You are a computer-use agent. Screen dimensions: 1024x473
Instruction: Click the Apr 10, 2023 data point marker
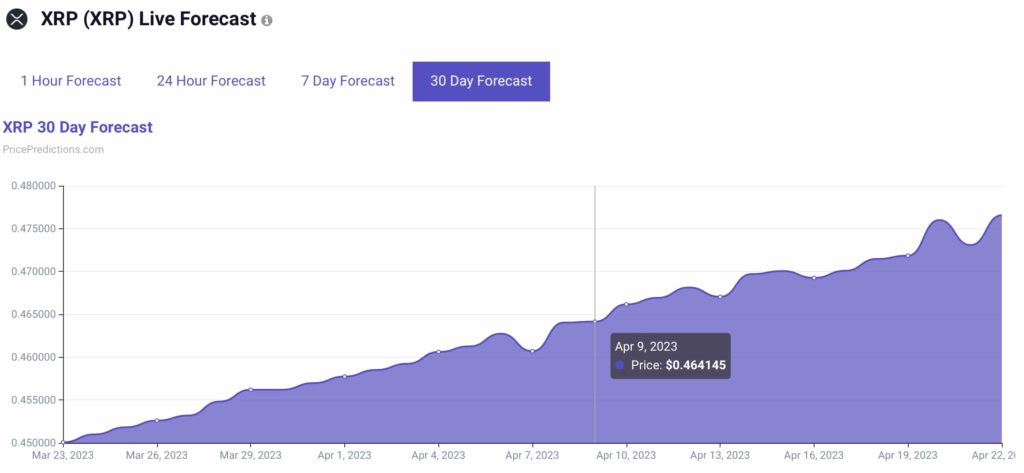pyautogui.click(x=626, y=304)
